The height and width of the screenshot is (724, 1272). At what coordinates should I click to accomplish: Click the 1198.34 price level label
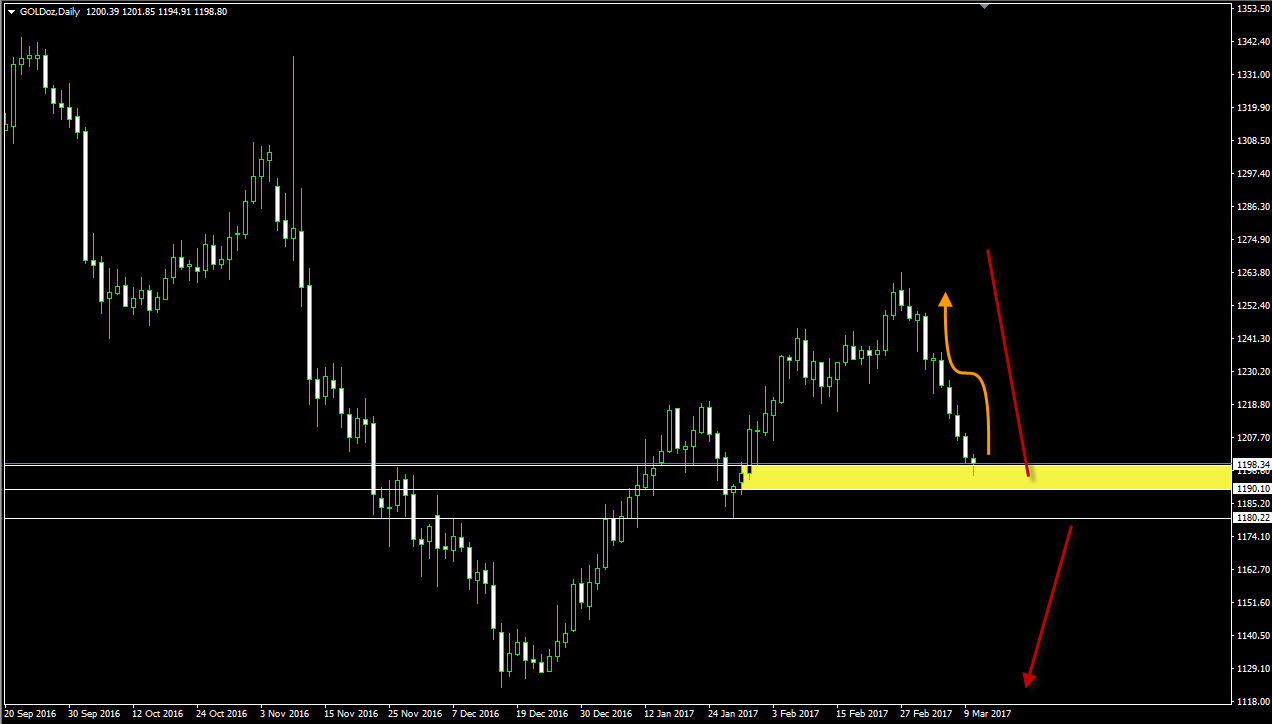click(x=1252, y=465)
